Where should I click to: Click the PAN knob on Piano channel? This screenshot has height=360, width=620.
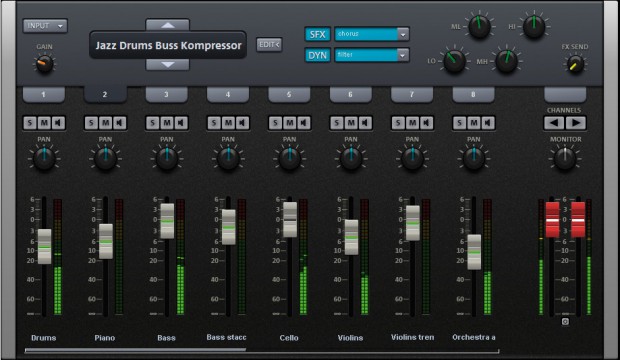coord(106,158)
